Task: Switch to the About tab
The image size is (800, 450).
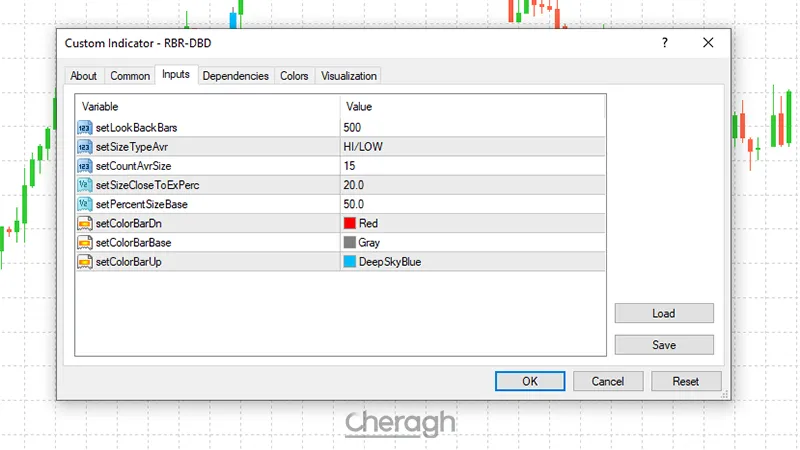Action: (x=84, y=76)
